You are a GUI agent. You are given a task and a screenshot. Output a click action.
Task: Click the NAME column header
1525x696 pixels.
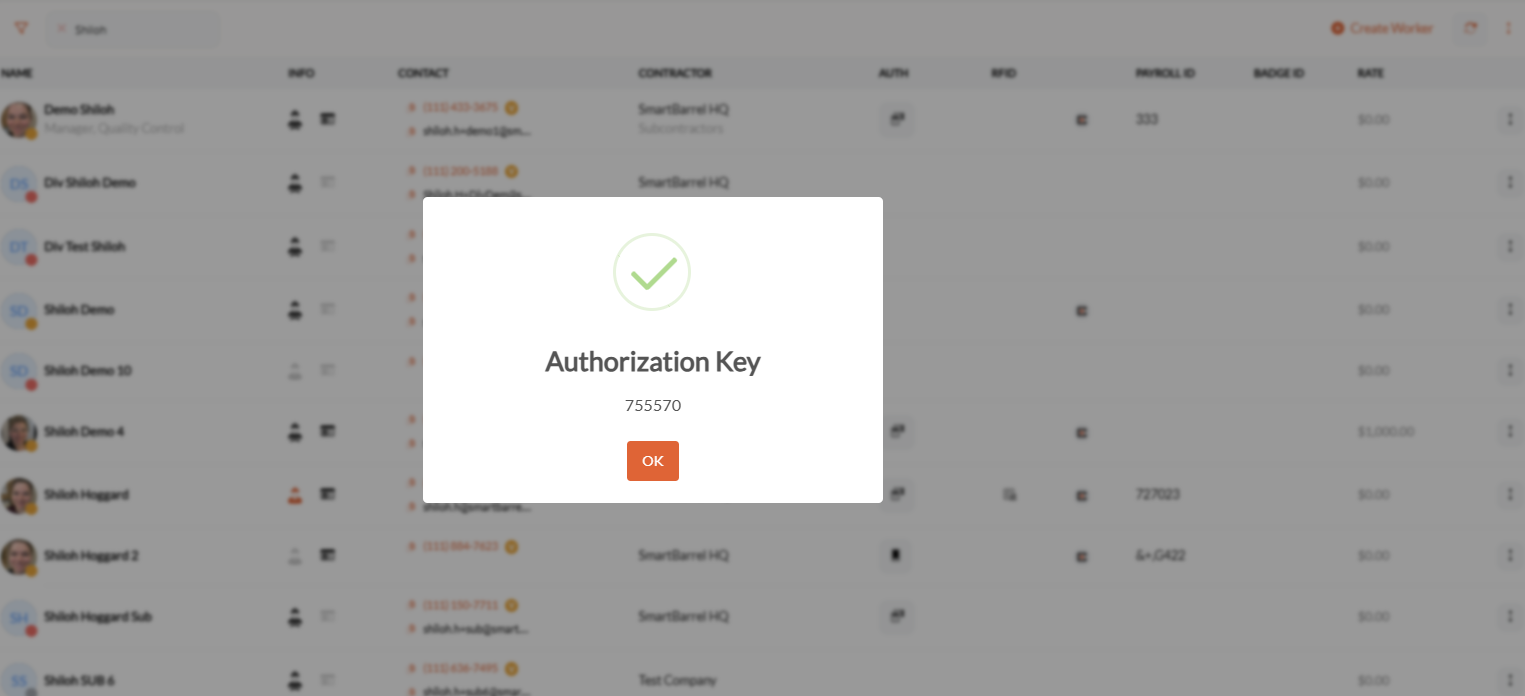18,73
